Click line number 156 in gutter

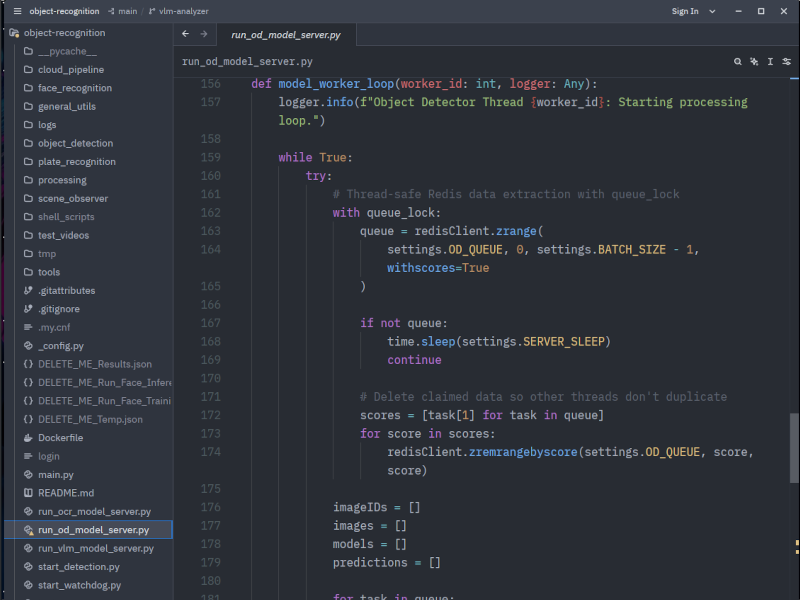coord(211,84)
